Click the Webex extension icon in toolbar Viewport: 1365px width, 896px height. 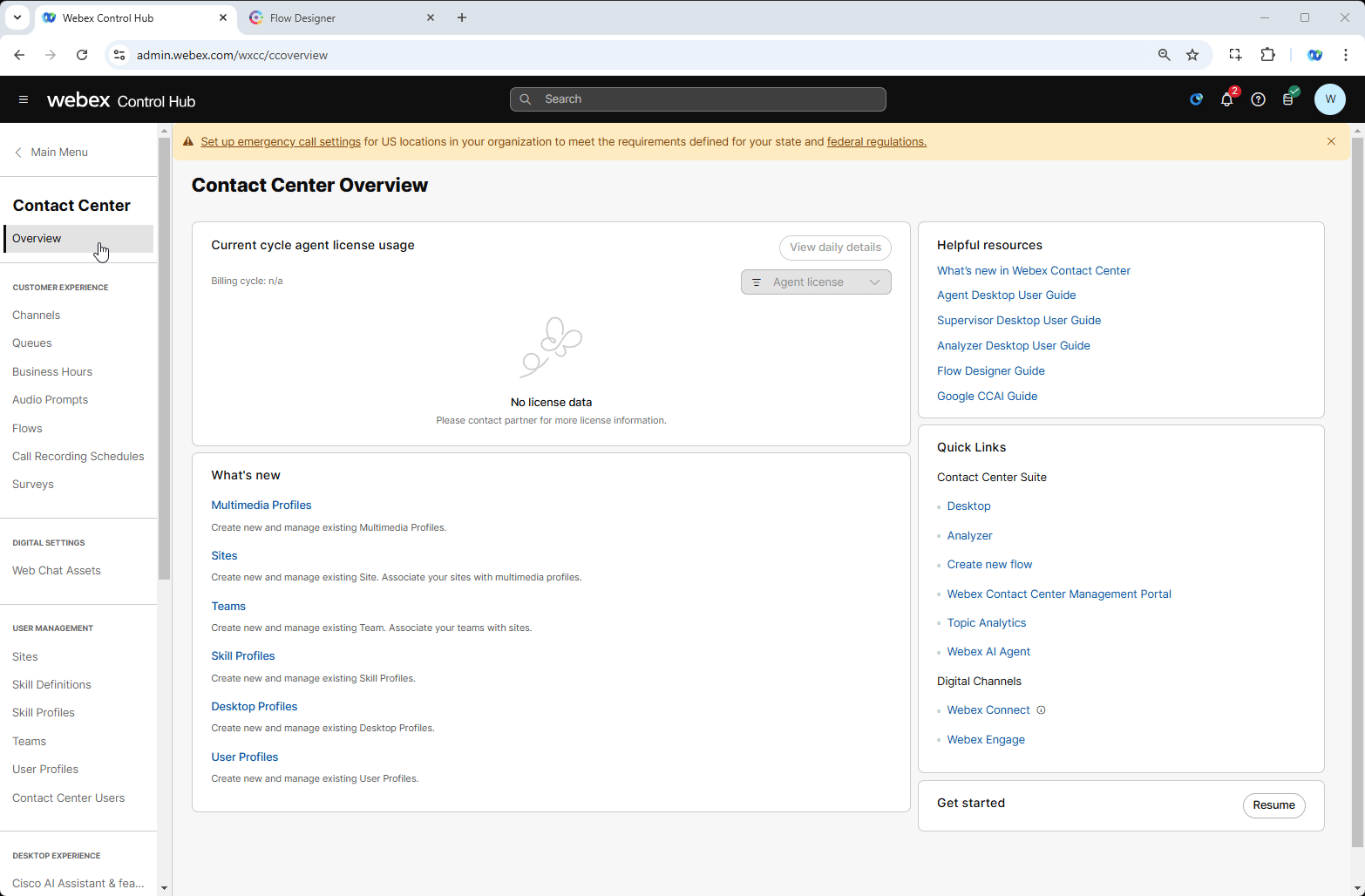tap(1314, 55)
